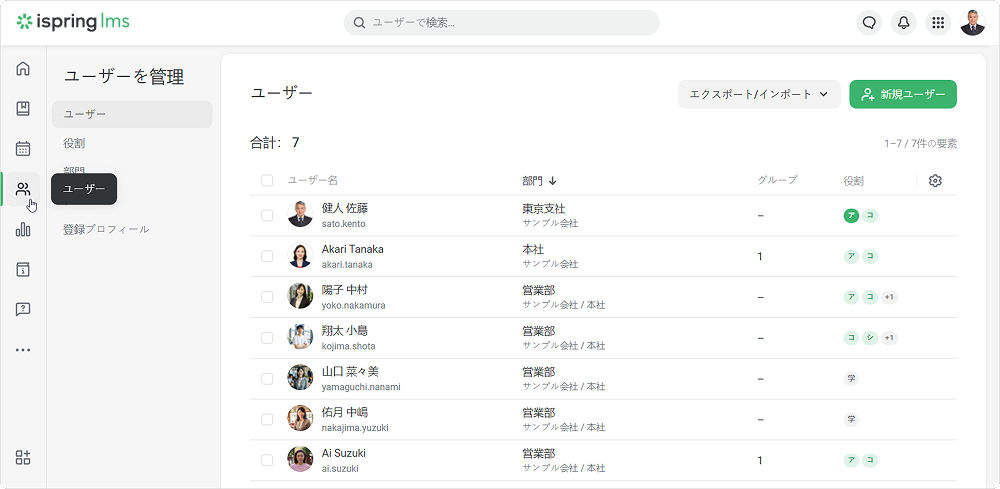1000x489 pixels.
Task: Check the box for Ai Suzuki
Action: pyautogui.click(x=267, y=460)
